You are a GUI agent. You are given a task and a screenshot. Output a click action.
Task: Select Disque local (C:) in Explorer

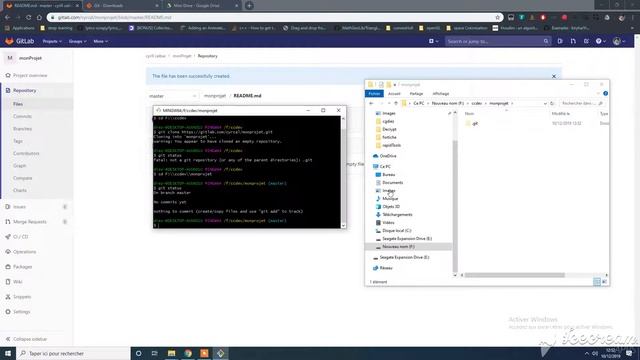(x=393, y=231)
